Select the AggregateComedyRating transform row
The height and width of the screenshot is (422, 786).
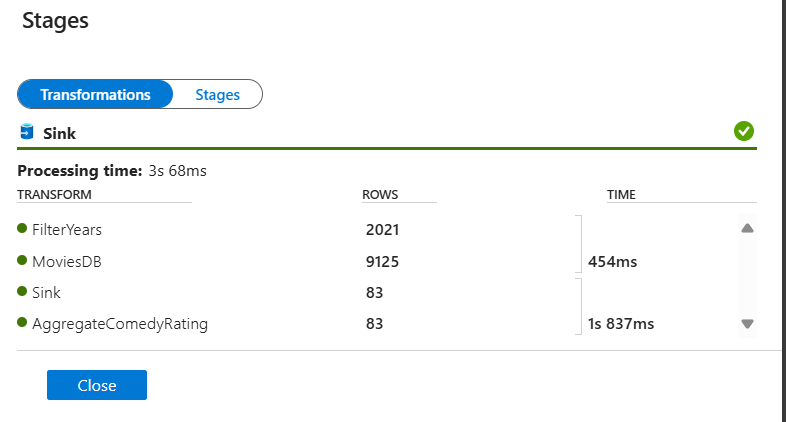[120, 324]
